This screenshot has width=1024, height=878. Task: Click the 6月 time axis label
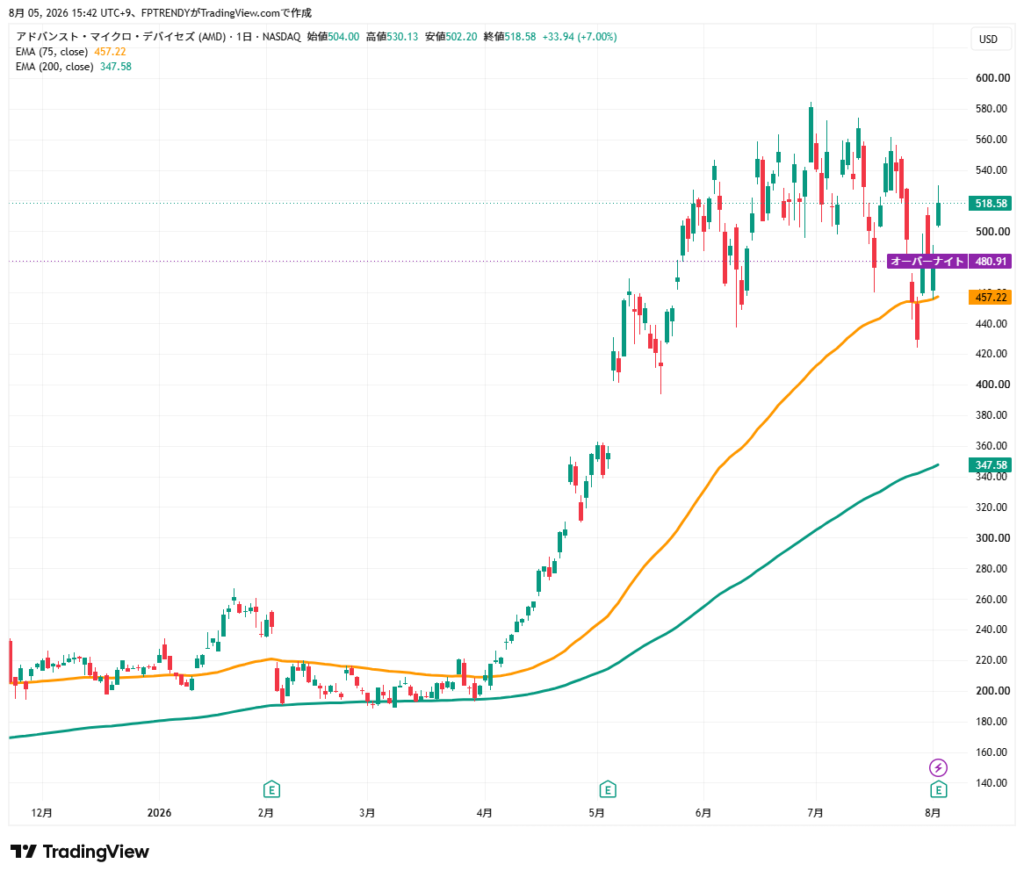(703, 813)
